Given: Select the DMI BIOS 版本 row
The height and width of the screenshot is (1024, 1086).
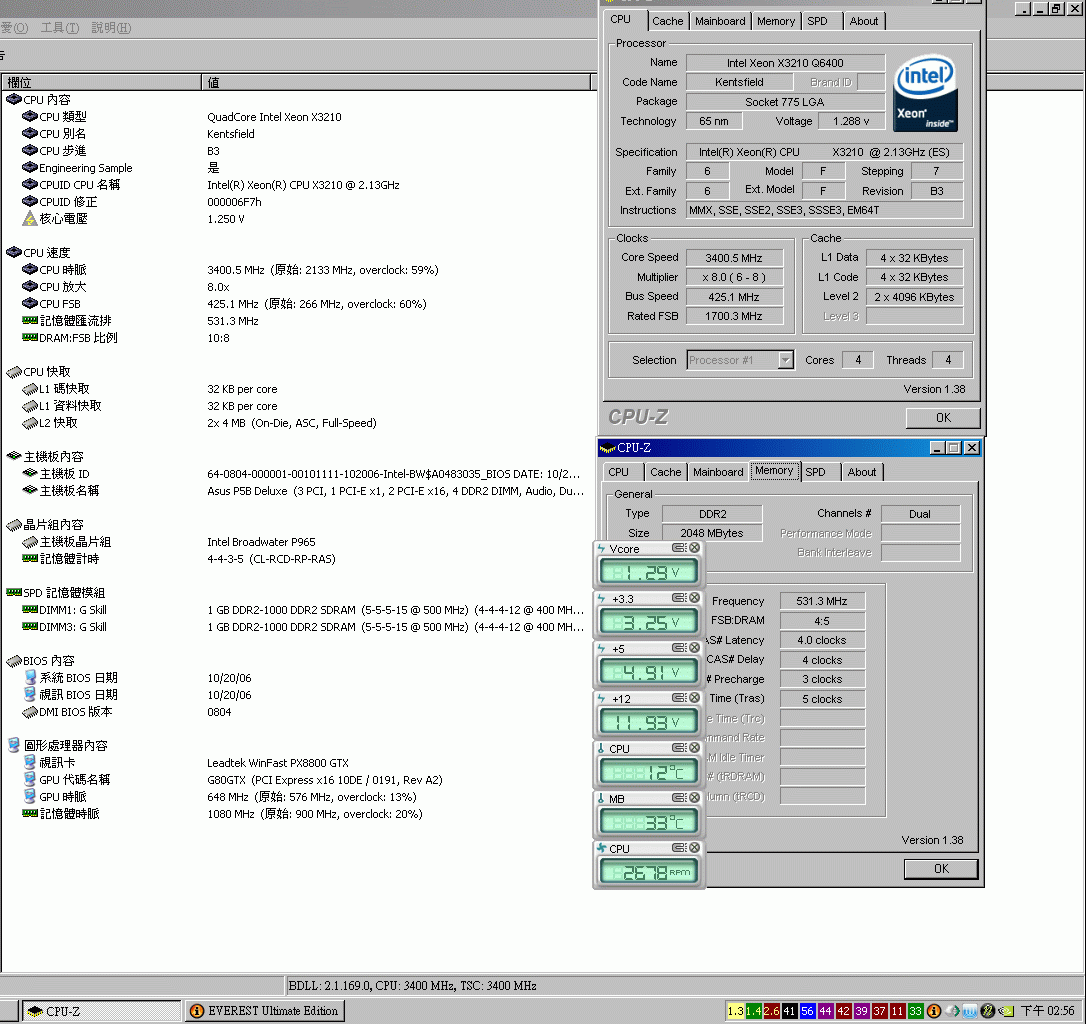Looking at the screenshot, I should [x=298, y=712].
